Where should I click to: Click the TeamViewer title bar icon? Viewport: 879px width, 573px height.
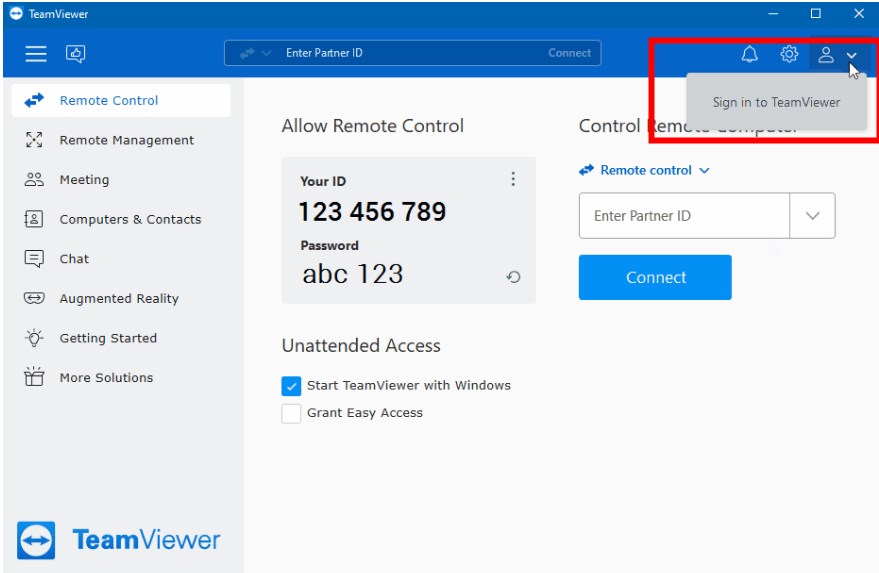[16, 13]
